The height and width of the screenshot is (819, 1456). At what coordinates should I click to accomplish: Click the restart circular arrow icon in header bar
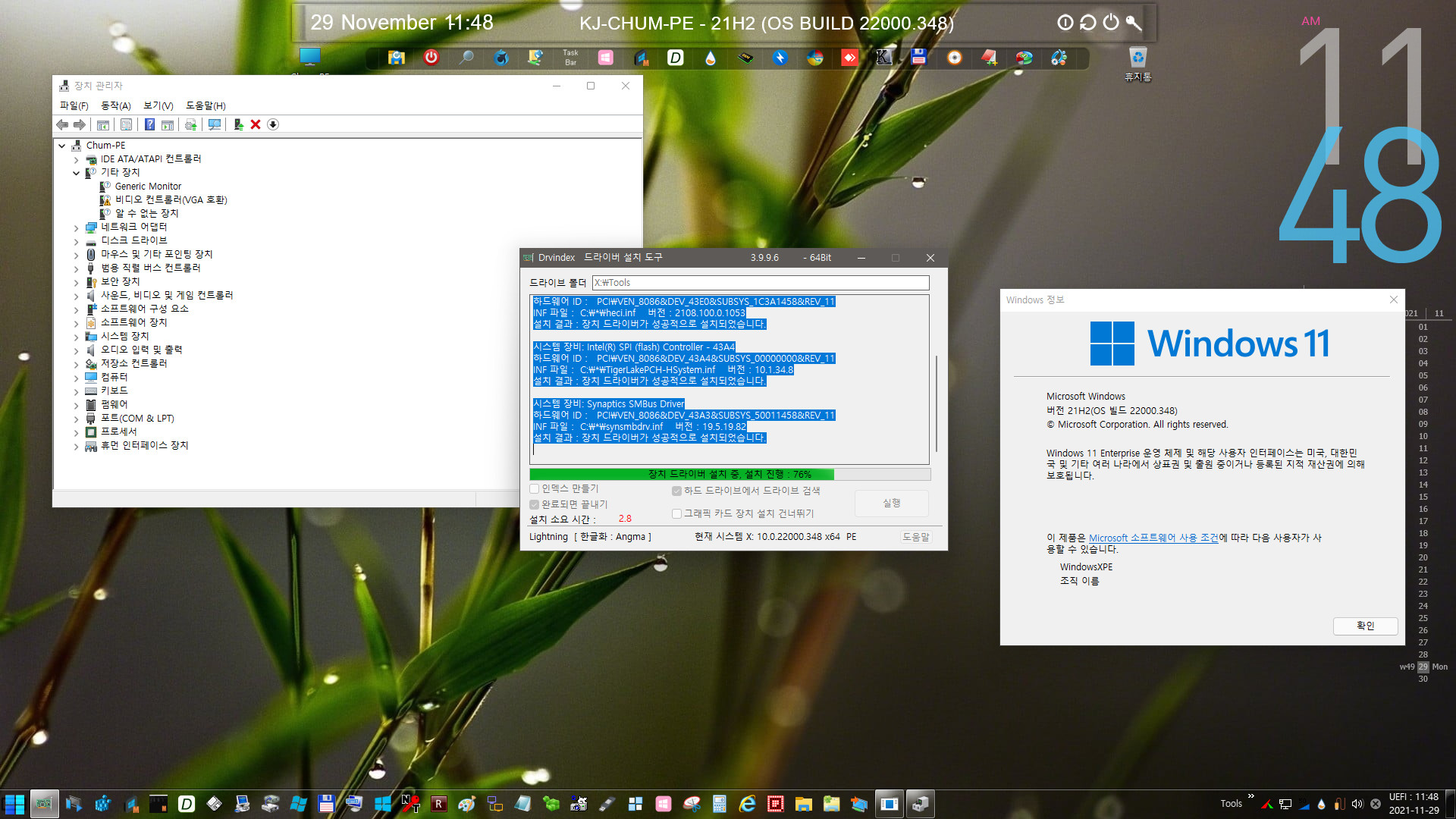click(1088, 23)
